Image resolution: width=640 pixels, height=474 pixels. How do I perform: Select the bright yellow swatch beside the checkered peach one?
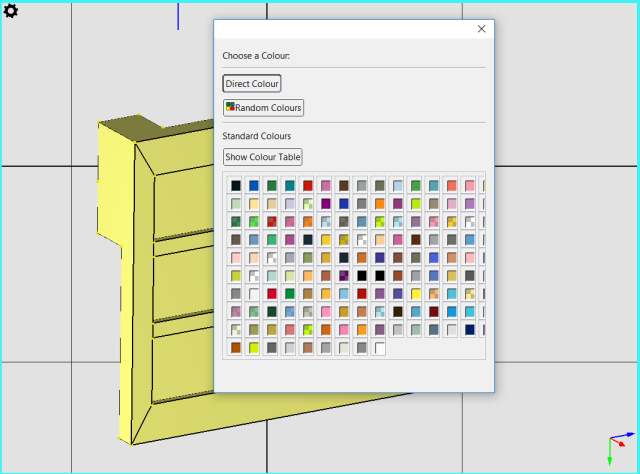tap(416, 294)
